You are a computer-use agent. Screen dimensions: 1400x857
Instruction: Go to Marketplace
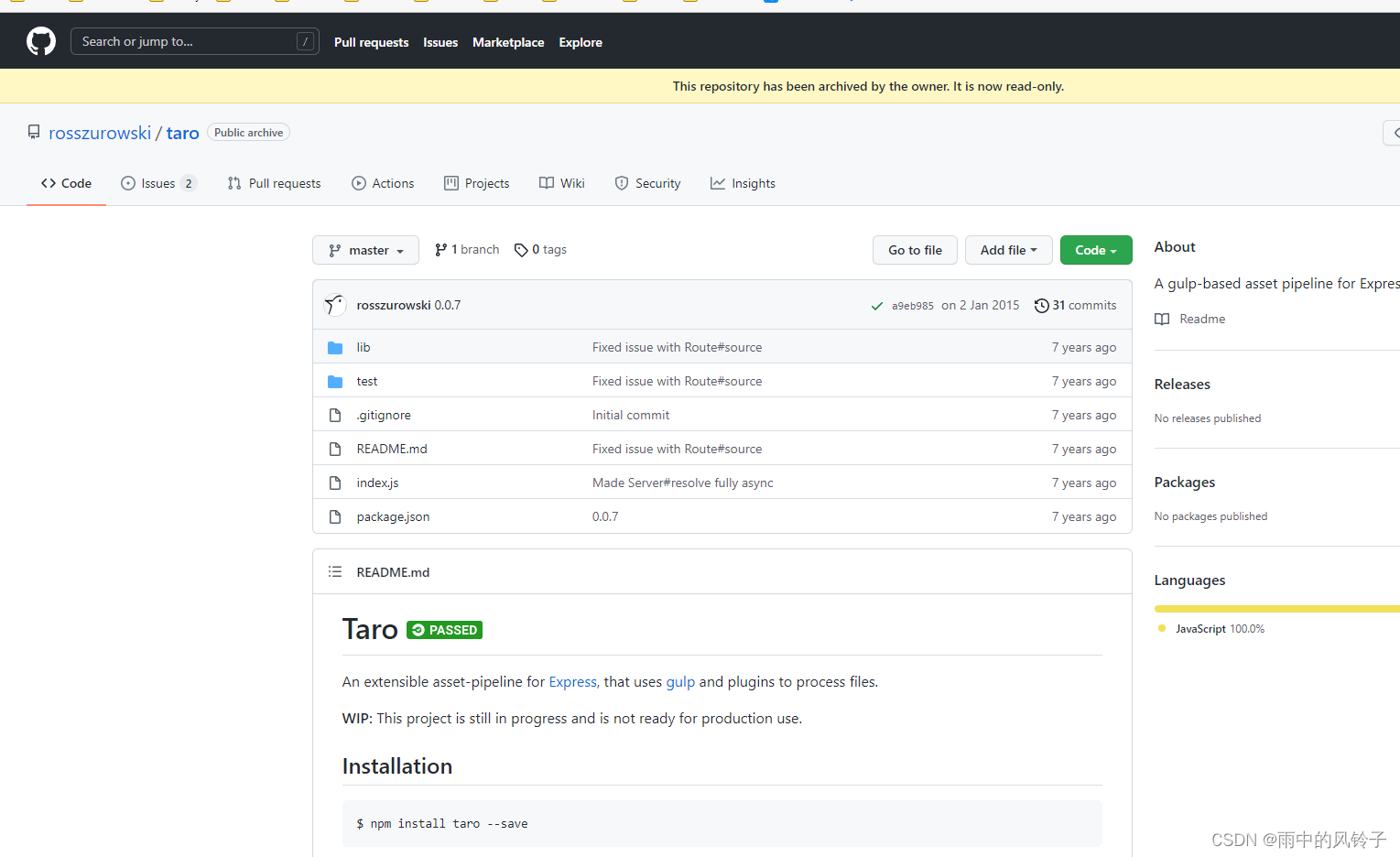508,42
